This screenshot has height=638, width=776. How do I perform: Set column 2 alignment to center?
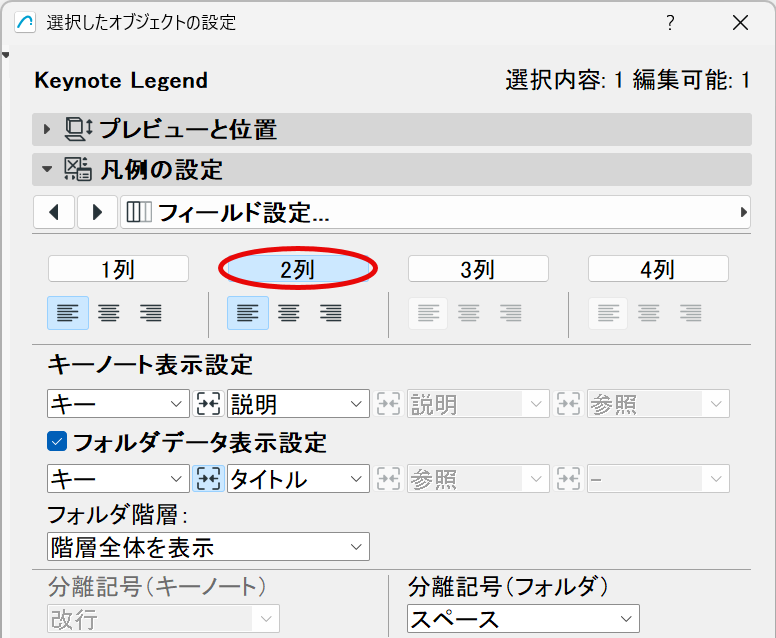[289, 313]
